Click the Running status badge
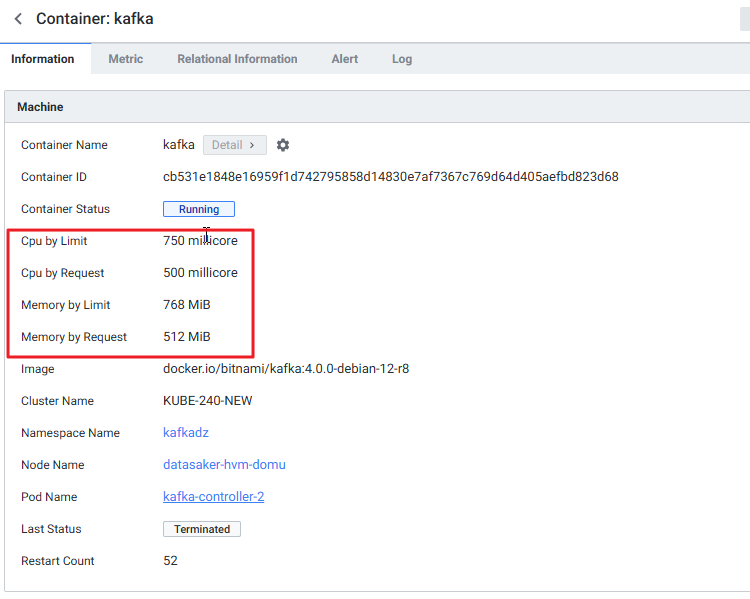 tap(199, 209)
